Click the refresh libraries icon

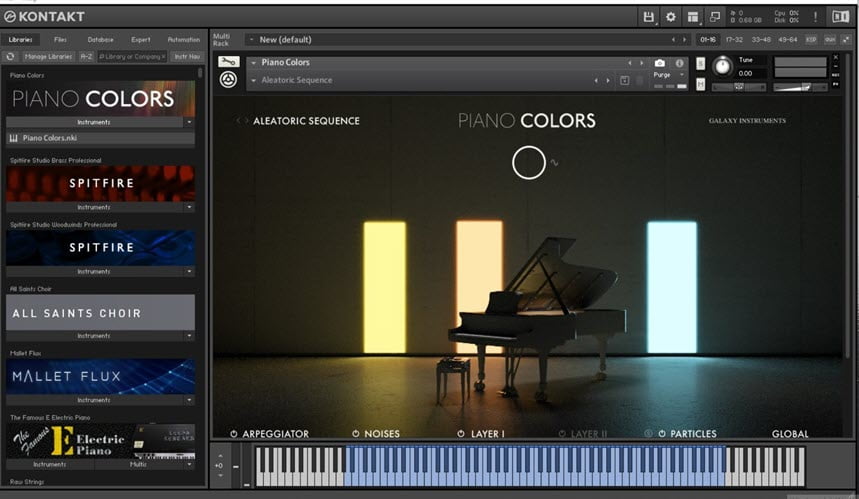[x=10, y=56]
